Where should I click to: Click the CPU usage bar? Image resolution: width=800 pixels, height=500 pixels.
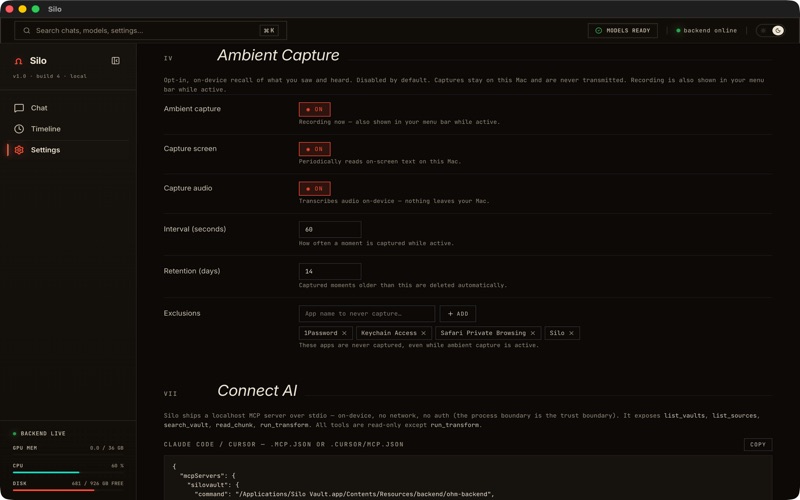[68, 472]
